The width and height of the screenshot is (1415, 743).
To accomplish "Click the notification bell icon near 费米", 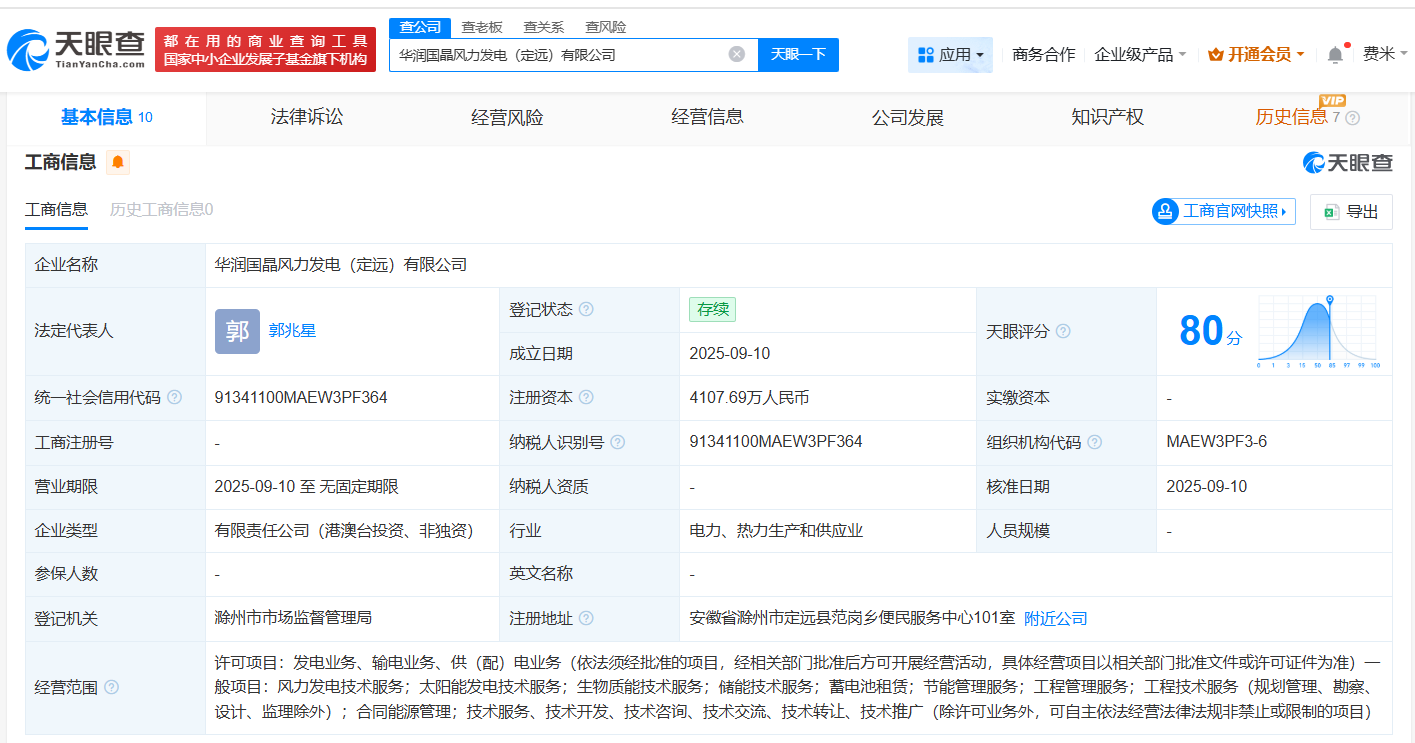I will tap(1334, 55).
